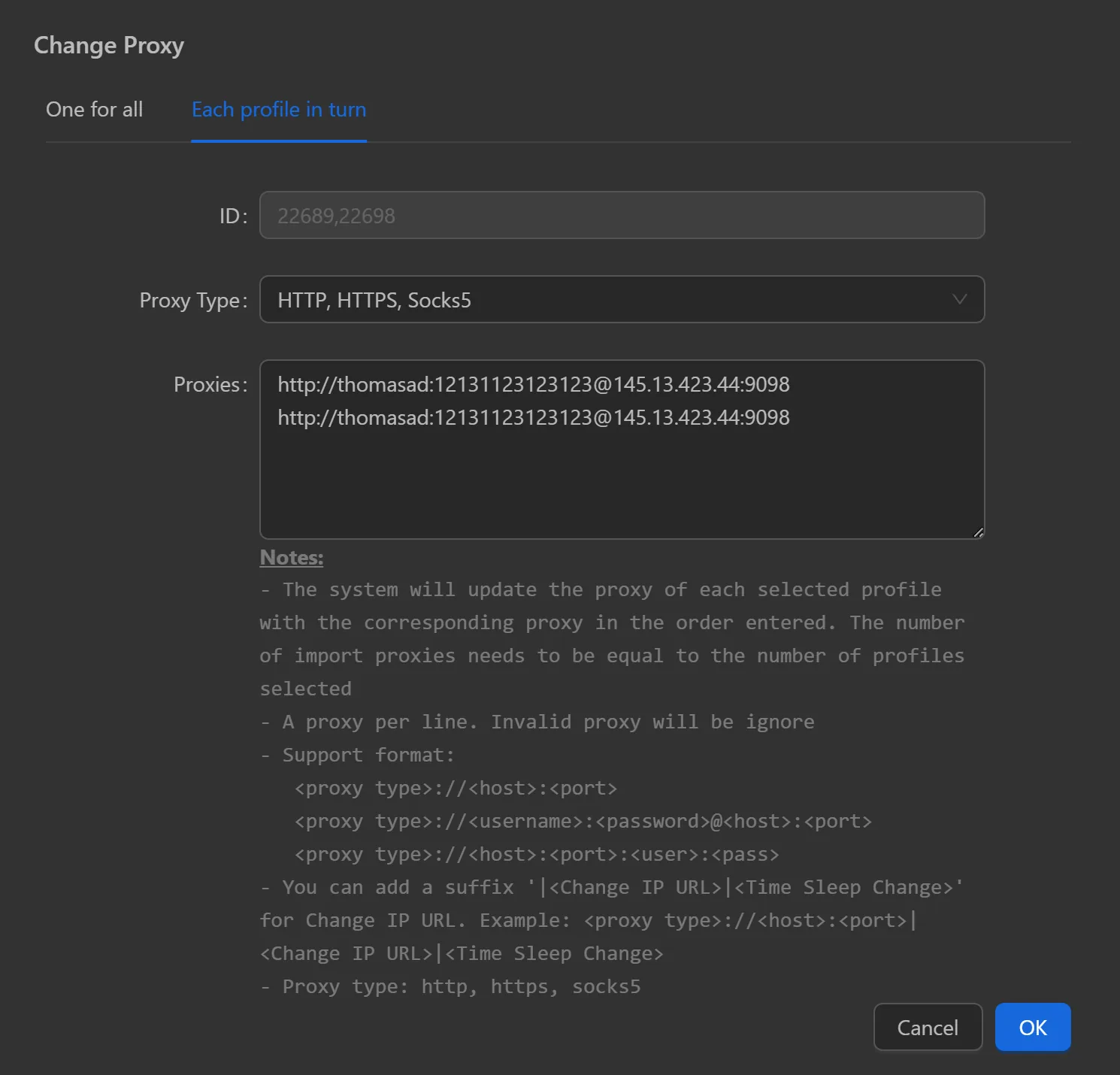Switch to the One for all tab
1120x1075 pixels.
pyautogui.click(x=95, y=110)
